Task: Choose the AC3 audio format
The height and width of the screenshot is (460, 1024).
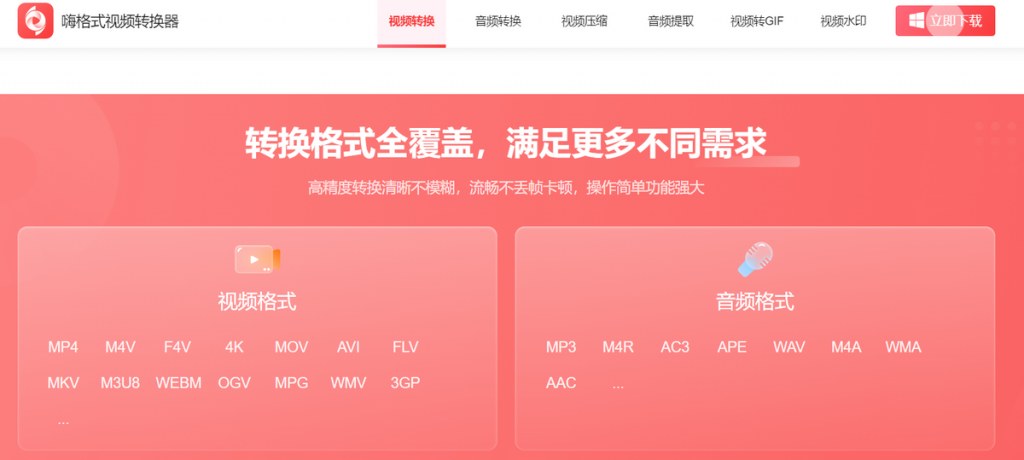Action: click(x=675, y=347)
